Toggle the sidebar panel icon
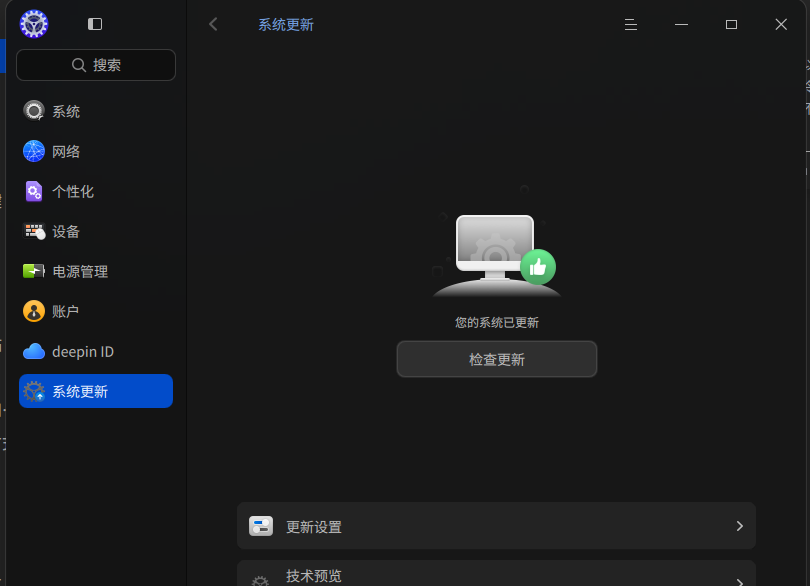Viewport: 810px width, 586px height. click(x=95, y=24)
